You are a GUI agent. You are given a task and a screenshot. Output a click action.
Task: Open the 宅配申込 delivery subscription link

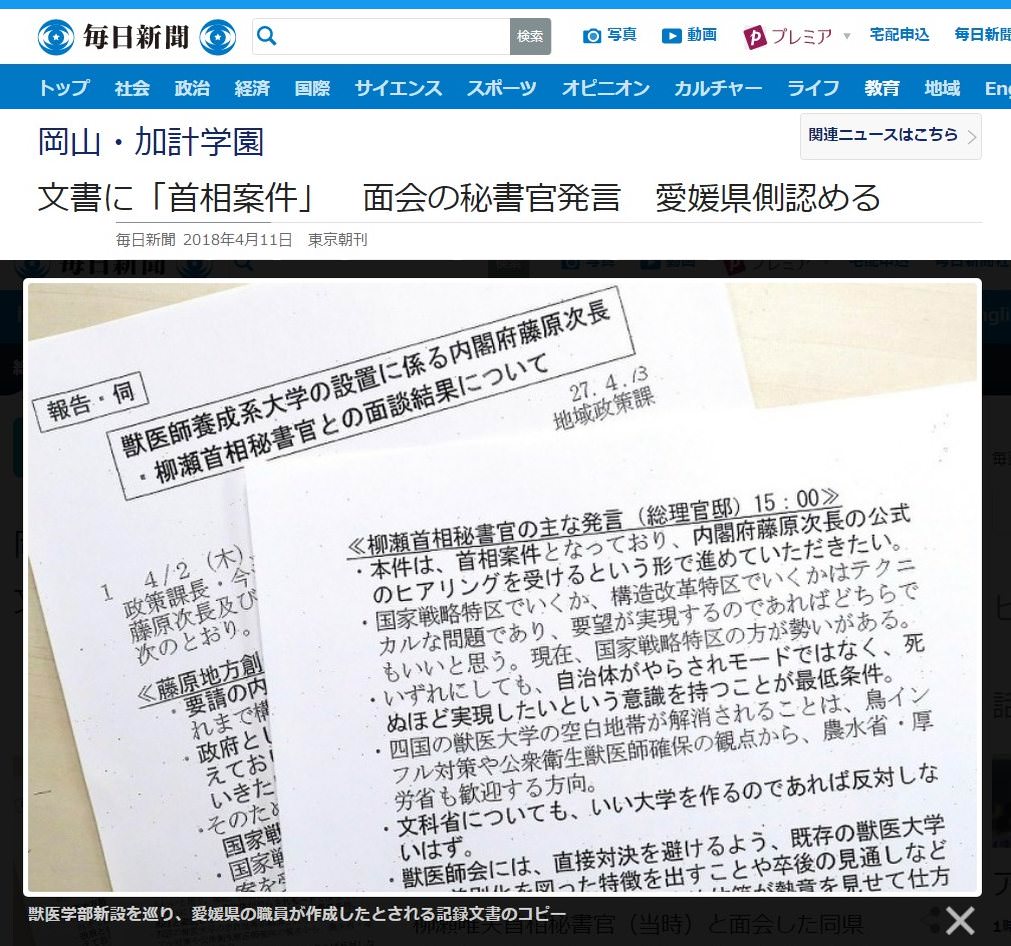click(899, 35)
